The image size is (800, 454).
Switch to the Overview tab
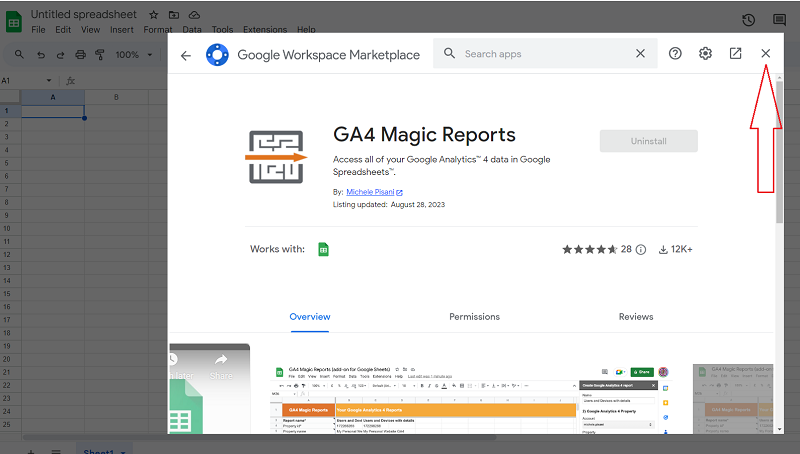tap(310, 317)
